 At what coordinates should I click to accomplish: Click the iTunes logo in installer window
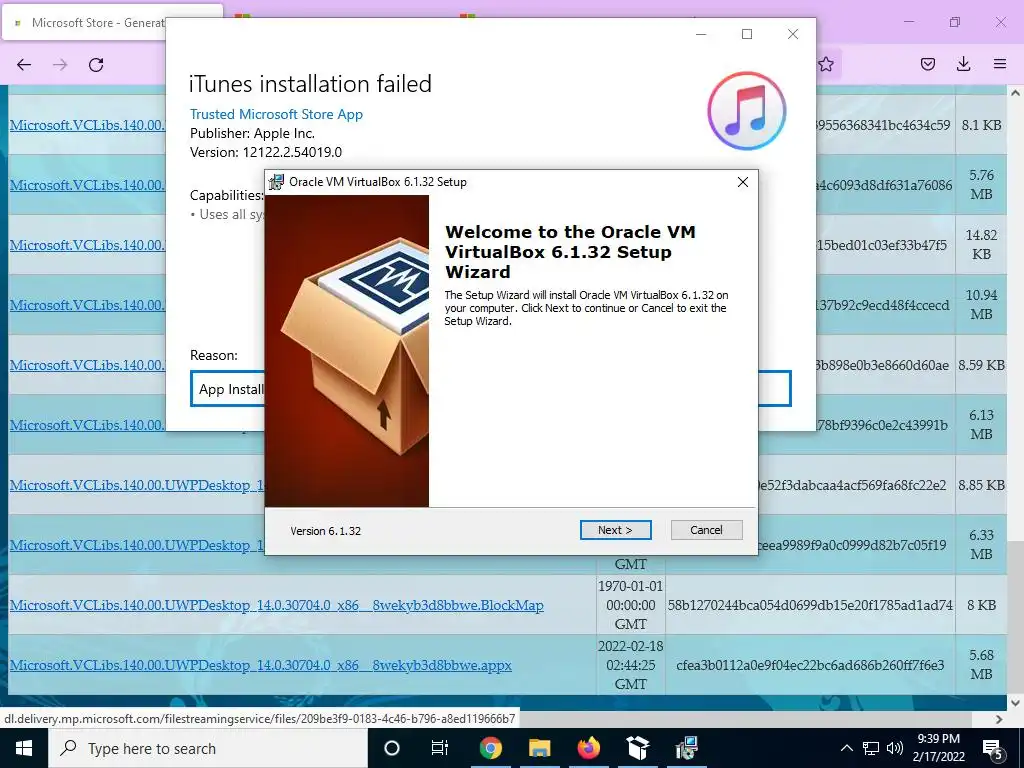(746, 110)
